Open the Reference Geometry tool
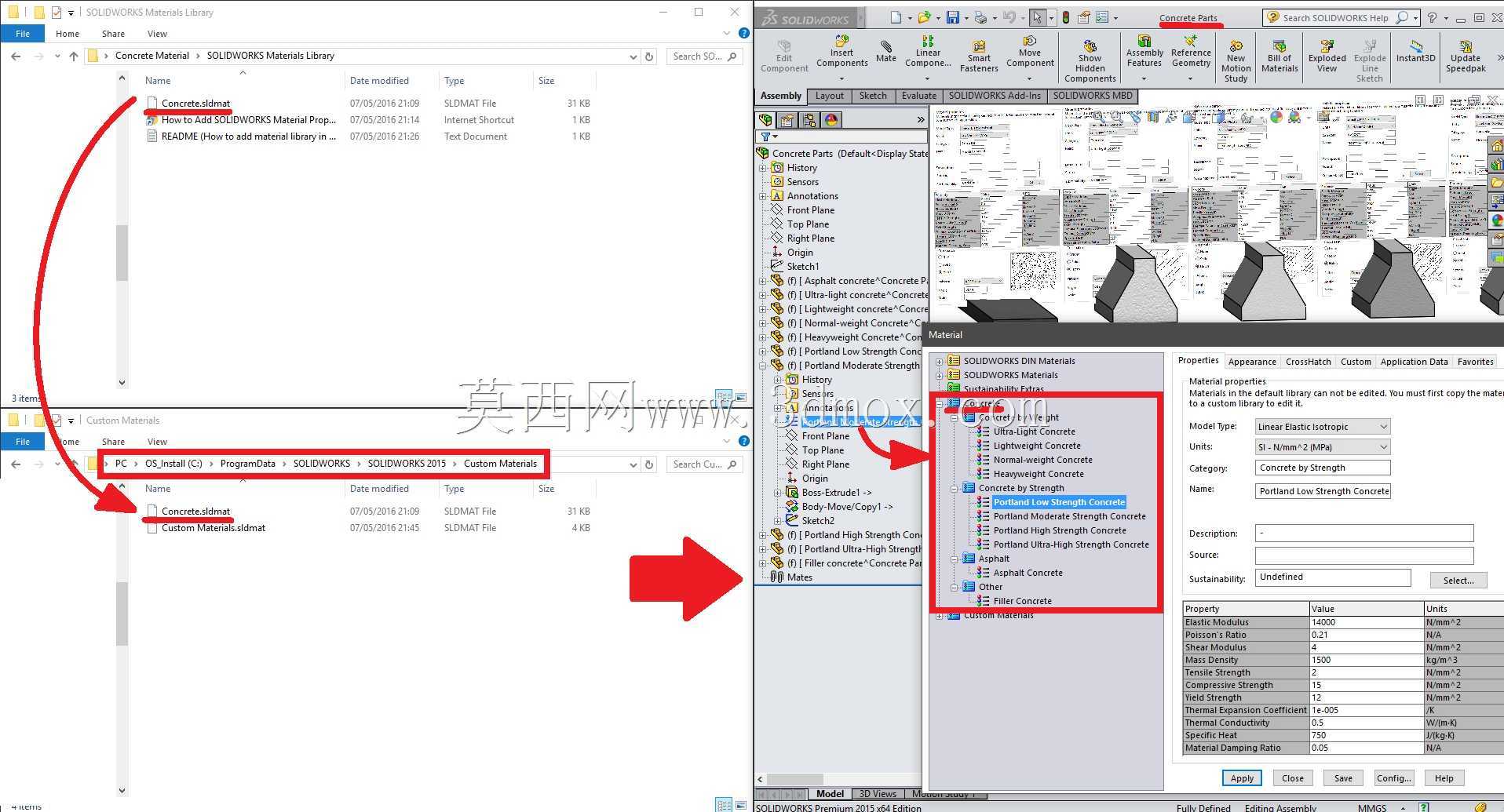1504x812 pixels. point(1191,52)
